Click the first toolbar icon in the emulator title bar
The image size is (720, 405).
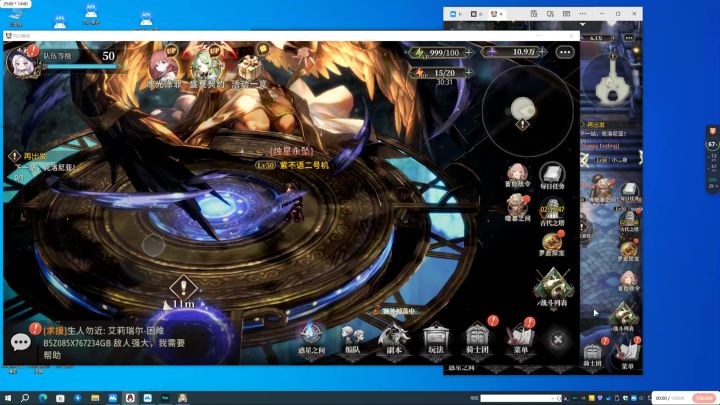pos(534,14)
